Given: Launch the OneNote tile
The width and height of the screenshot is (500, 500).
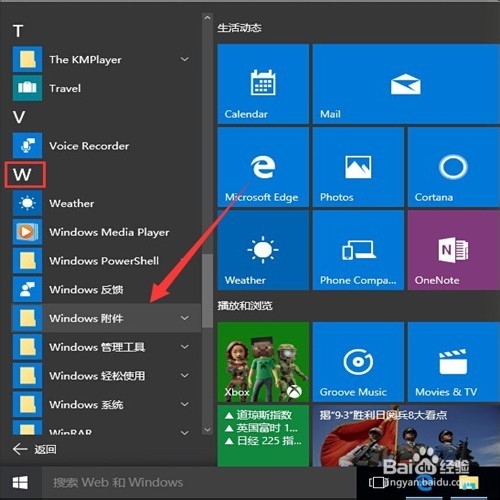Looking at the screenshot, I should (454, 250).
